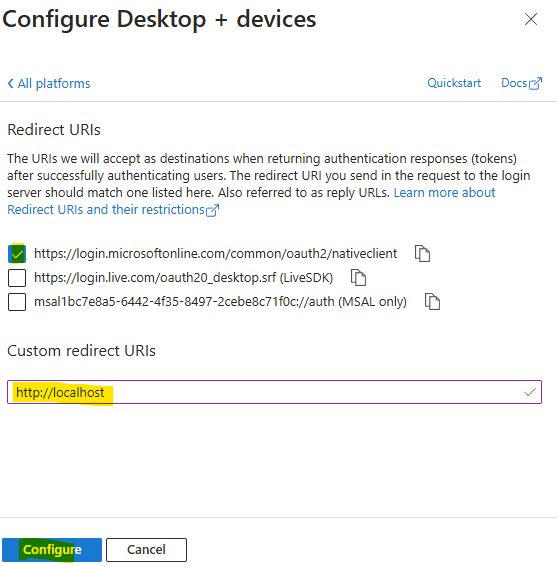Click the msal1bc7e8a5 URI label text

tap(220, 302)
